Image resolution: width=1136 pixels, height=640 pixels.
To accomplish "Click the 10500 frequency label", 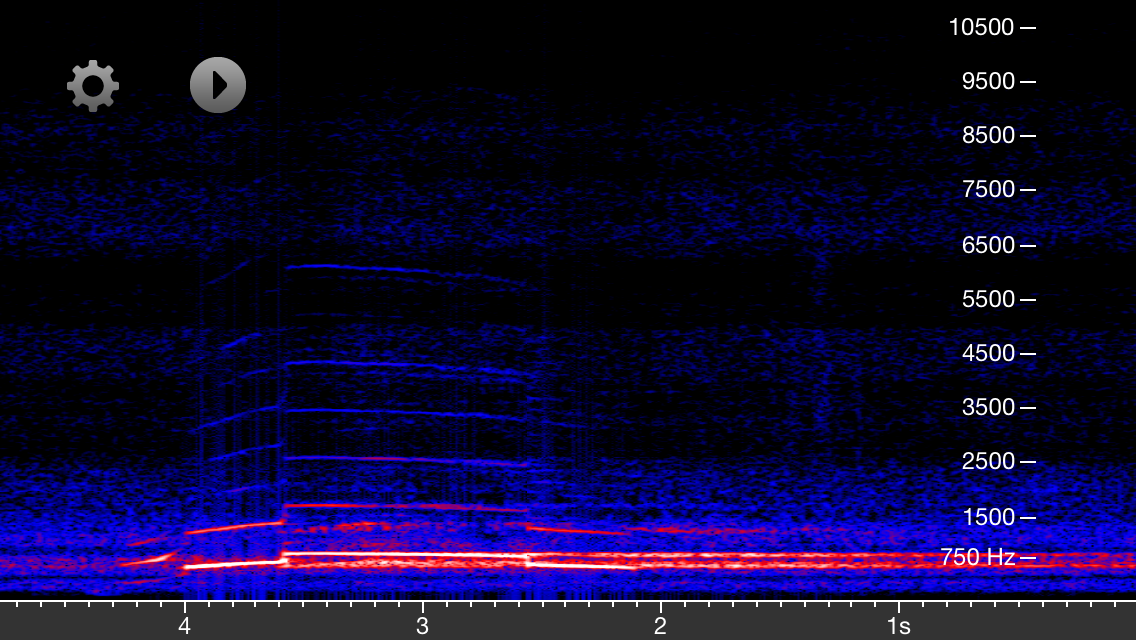I will point(981,27).
